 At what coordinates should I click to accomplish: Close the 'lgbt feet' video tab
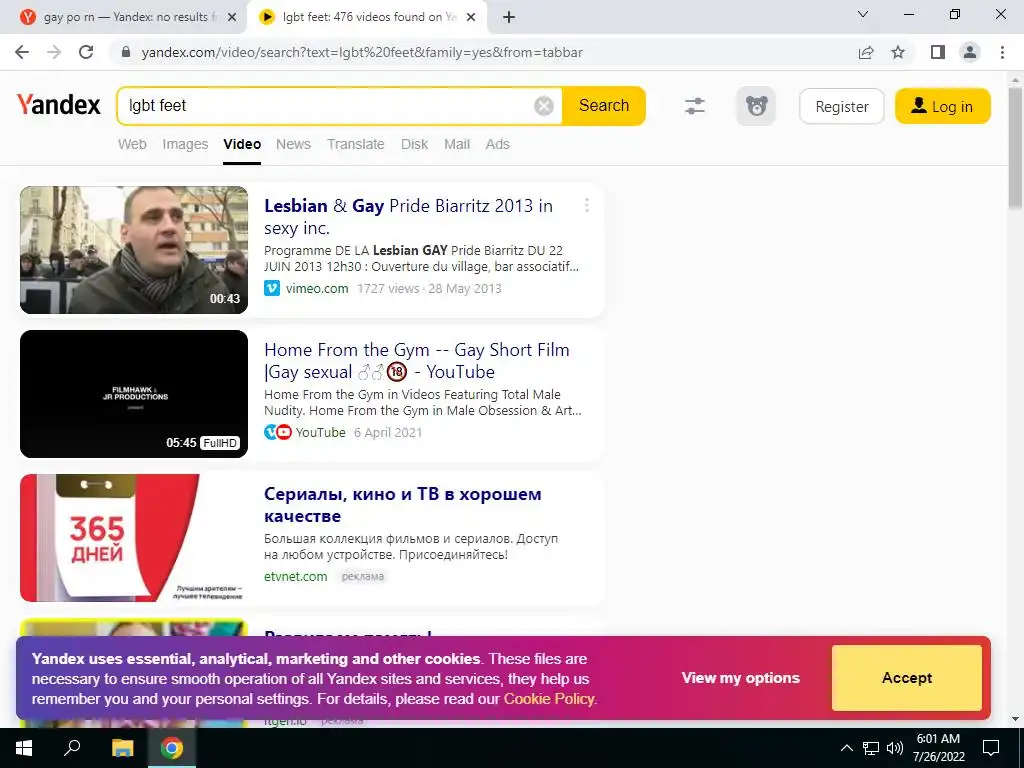pos(471,17)
